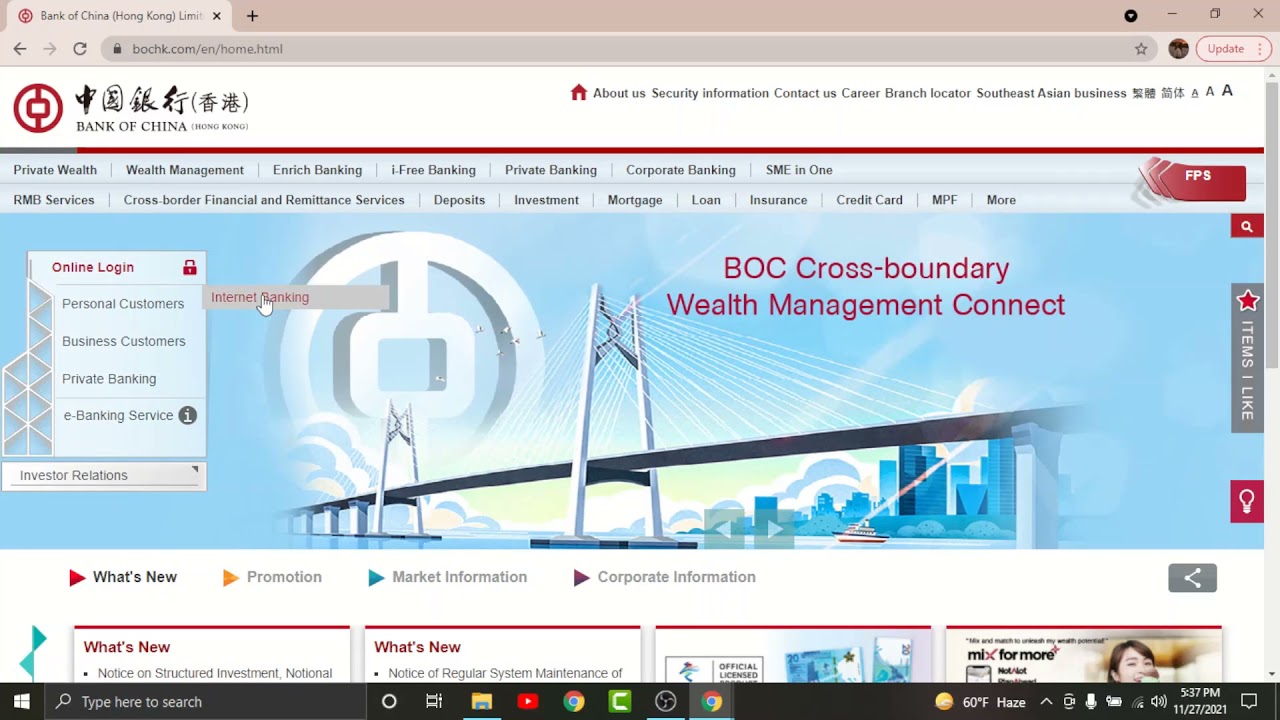1280x720 pixels.
Task: Select medium font size A
Action: point(1210,92)
